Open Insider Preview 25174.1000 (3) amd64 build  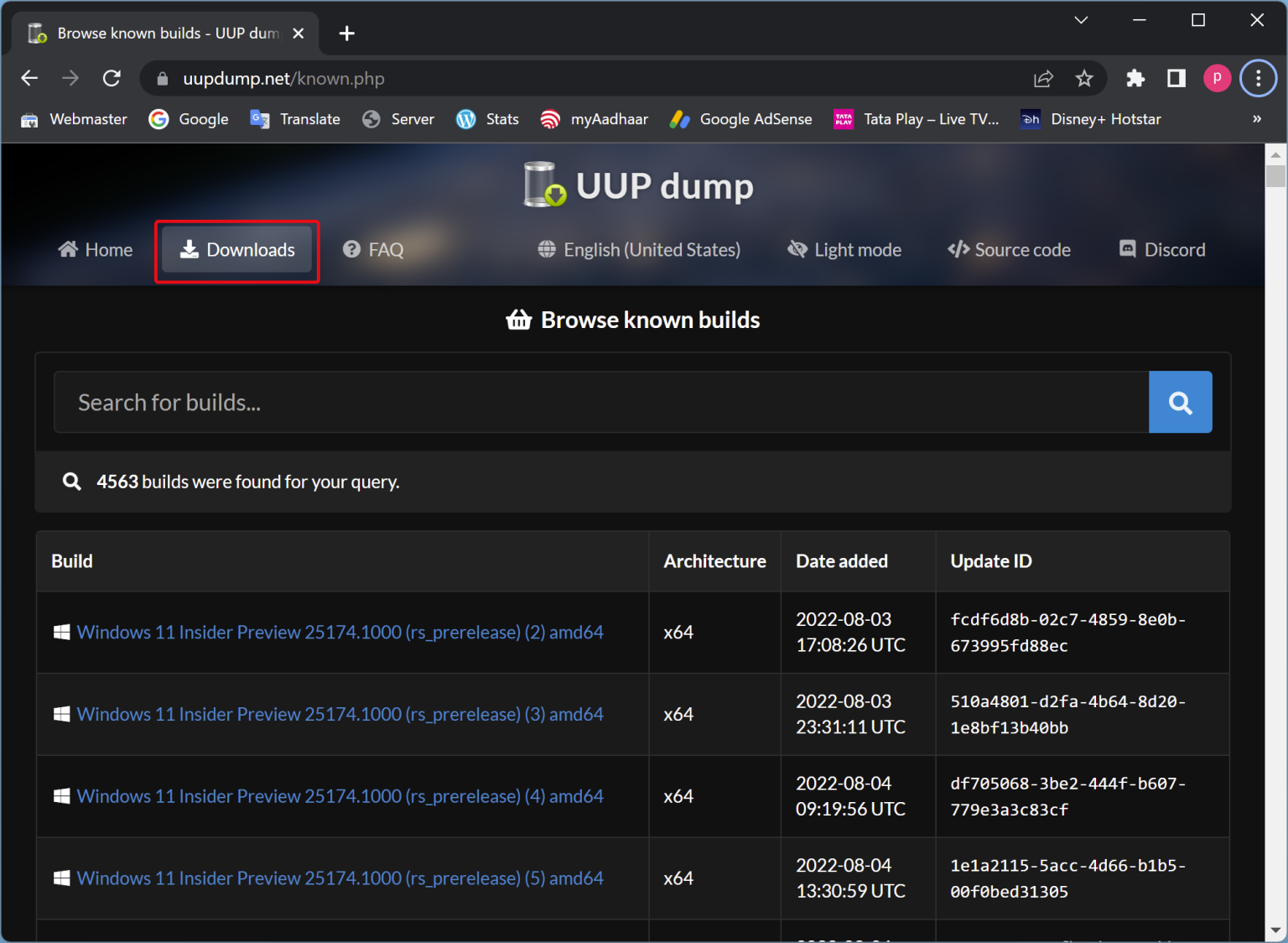pos(340,714)
